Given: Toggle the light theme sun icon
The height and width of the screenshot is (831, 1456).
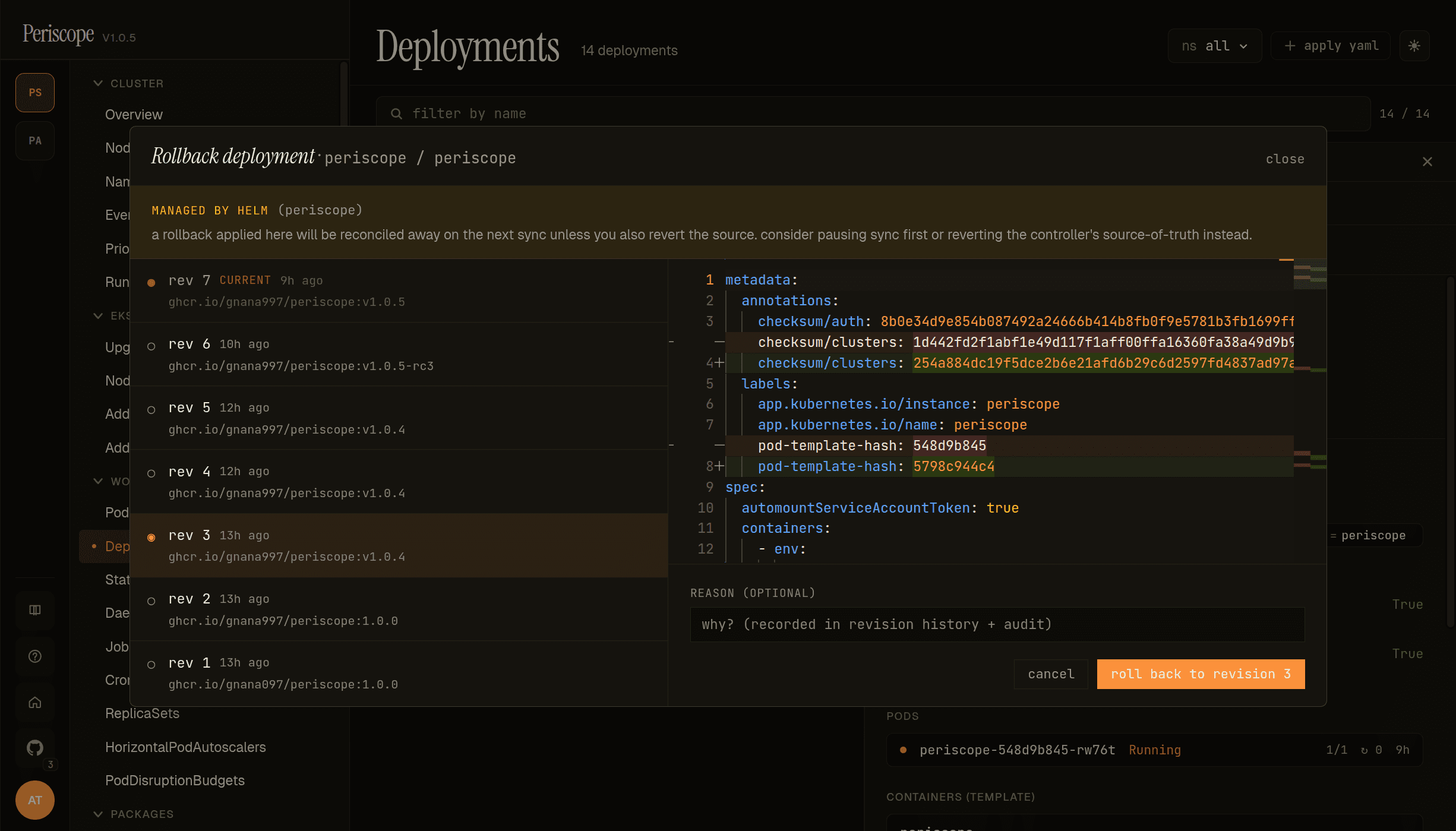Looking at the screenshot, I should click(1414, 46).
